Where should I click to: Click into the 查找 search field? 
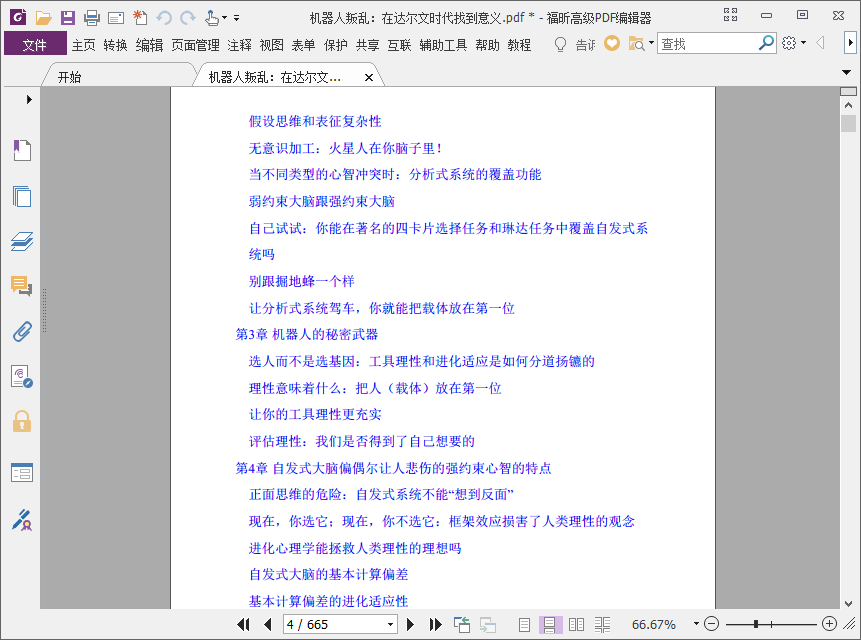[x=707, y=43]
